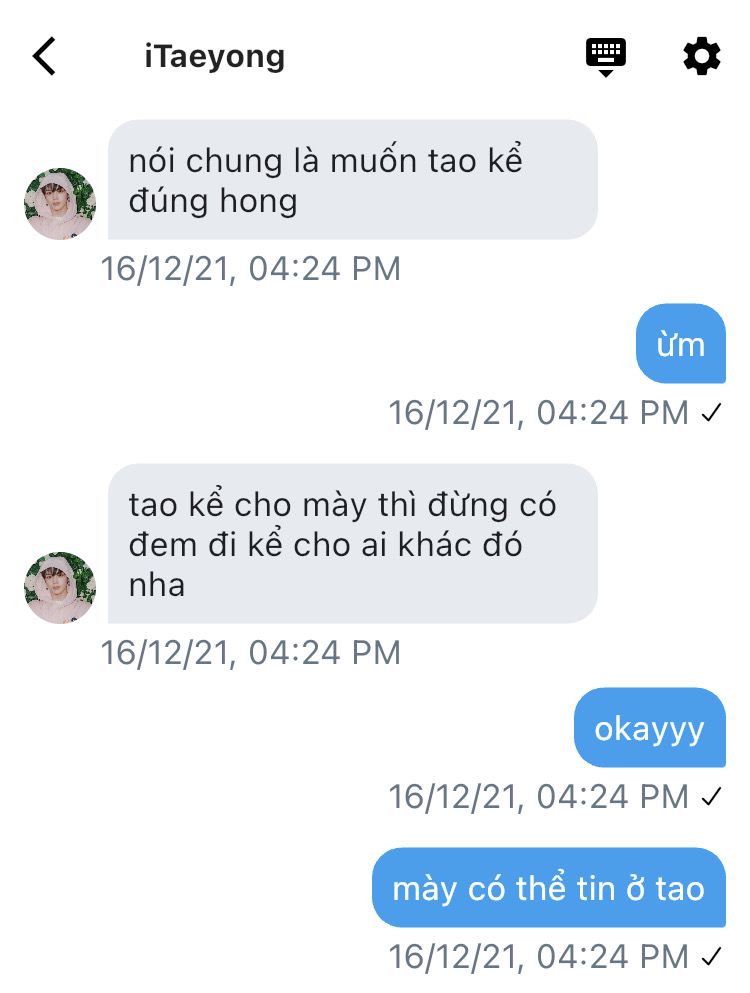Tap timestamp under "mày có thể tin ở tao"
The image size is (750, 993).
click(x=538, y=956)
